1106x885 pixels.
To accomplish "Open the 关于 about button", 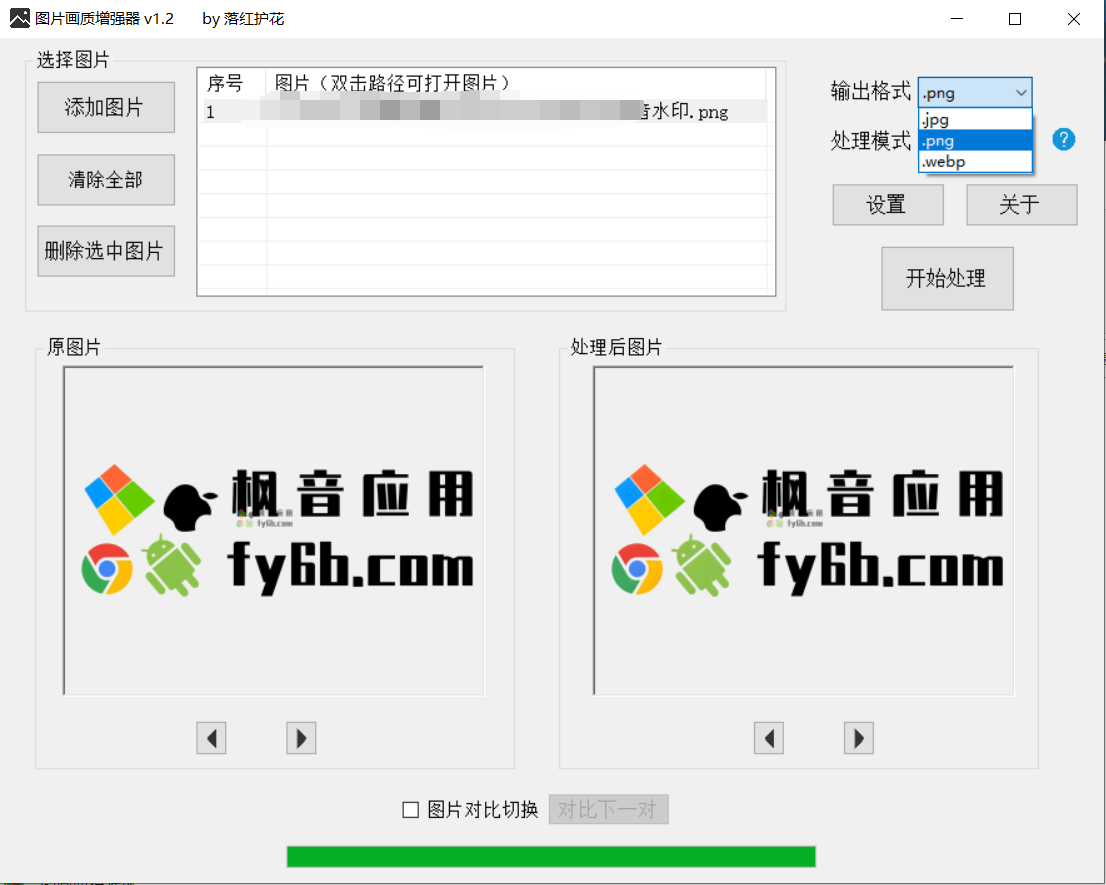I will pyautogui.click(x=1021, y=205).
